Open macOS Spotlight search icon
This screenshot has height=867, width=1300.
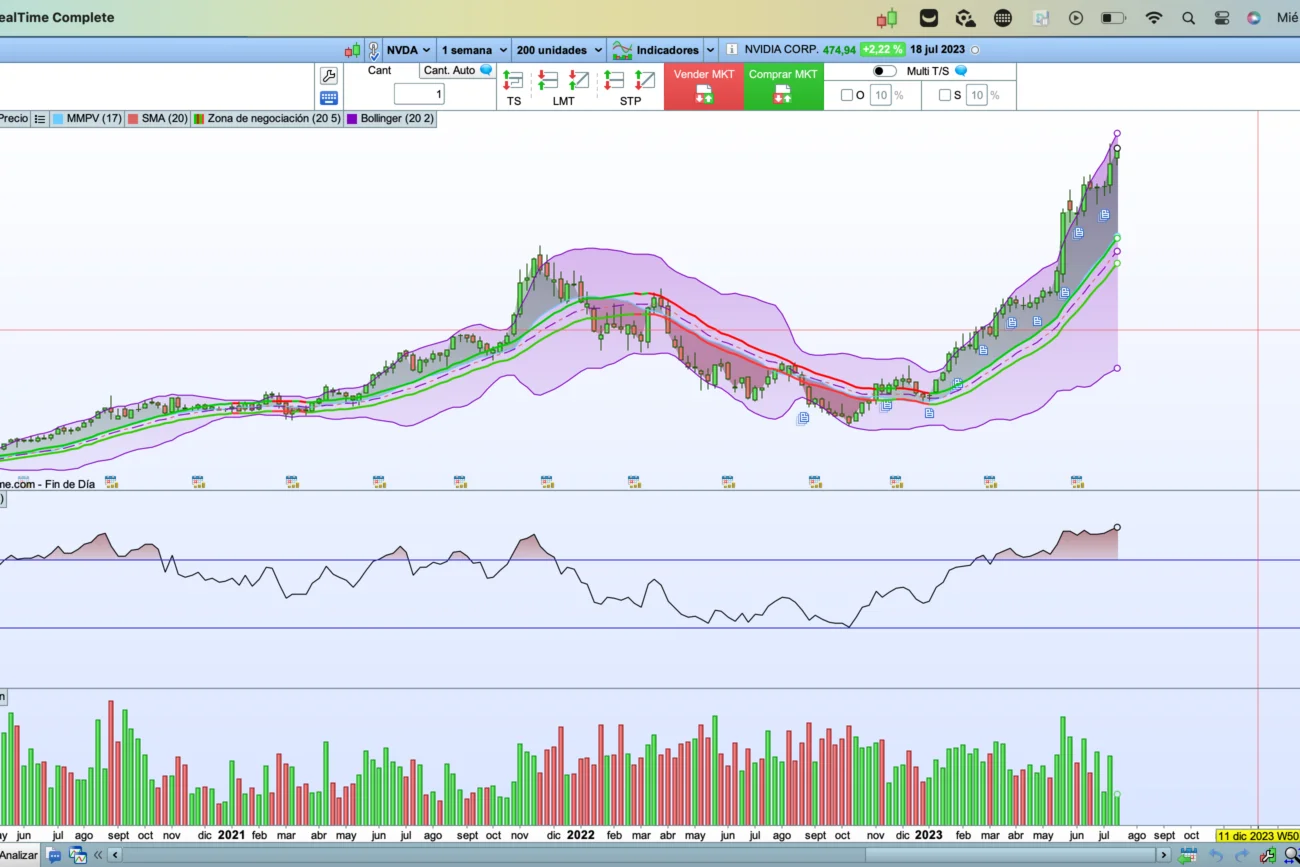point(1188,18)
